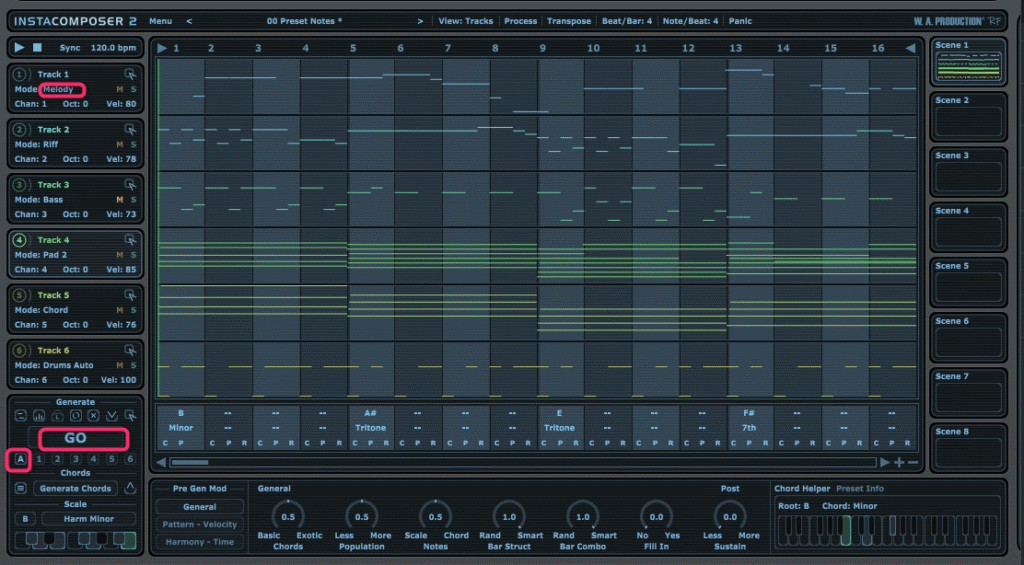Viewport: 1024px width, 565px height.
Task: Change the Beat/Bar: 4 setting
Action: [x=627, y=21]
